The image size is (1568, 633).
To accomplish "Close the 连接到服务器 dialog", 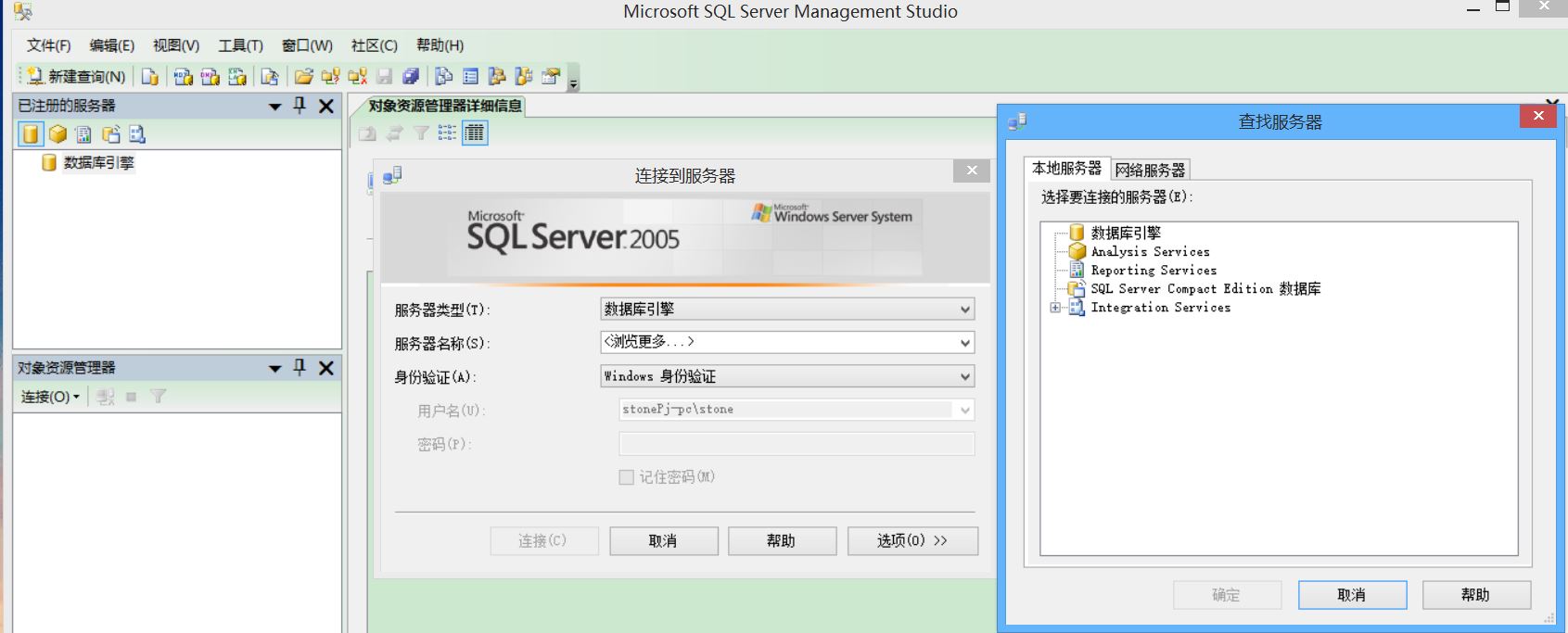I will [971, 171].
